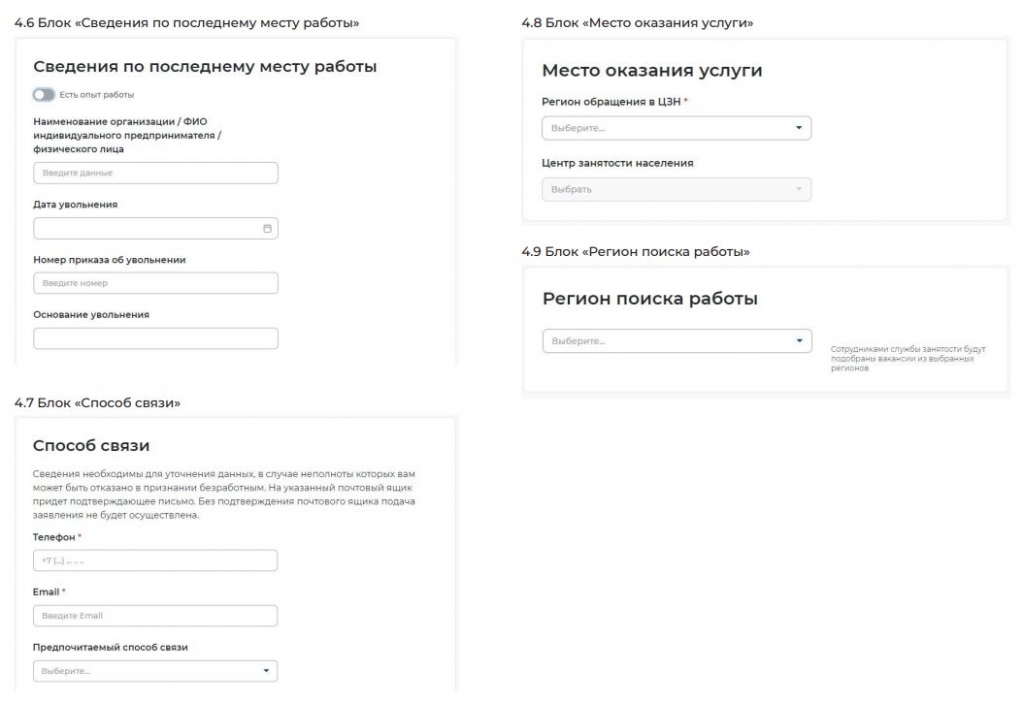
Task: Click the 'Способ связи' heading
Action: 91,446
